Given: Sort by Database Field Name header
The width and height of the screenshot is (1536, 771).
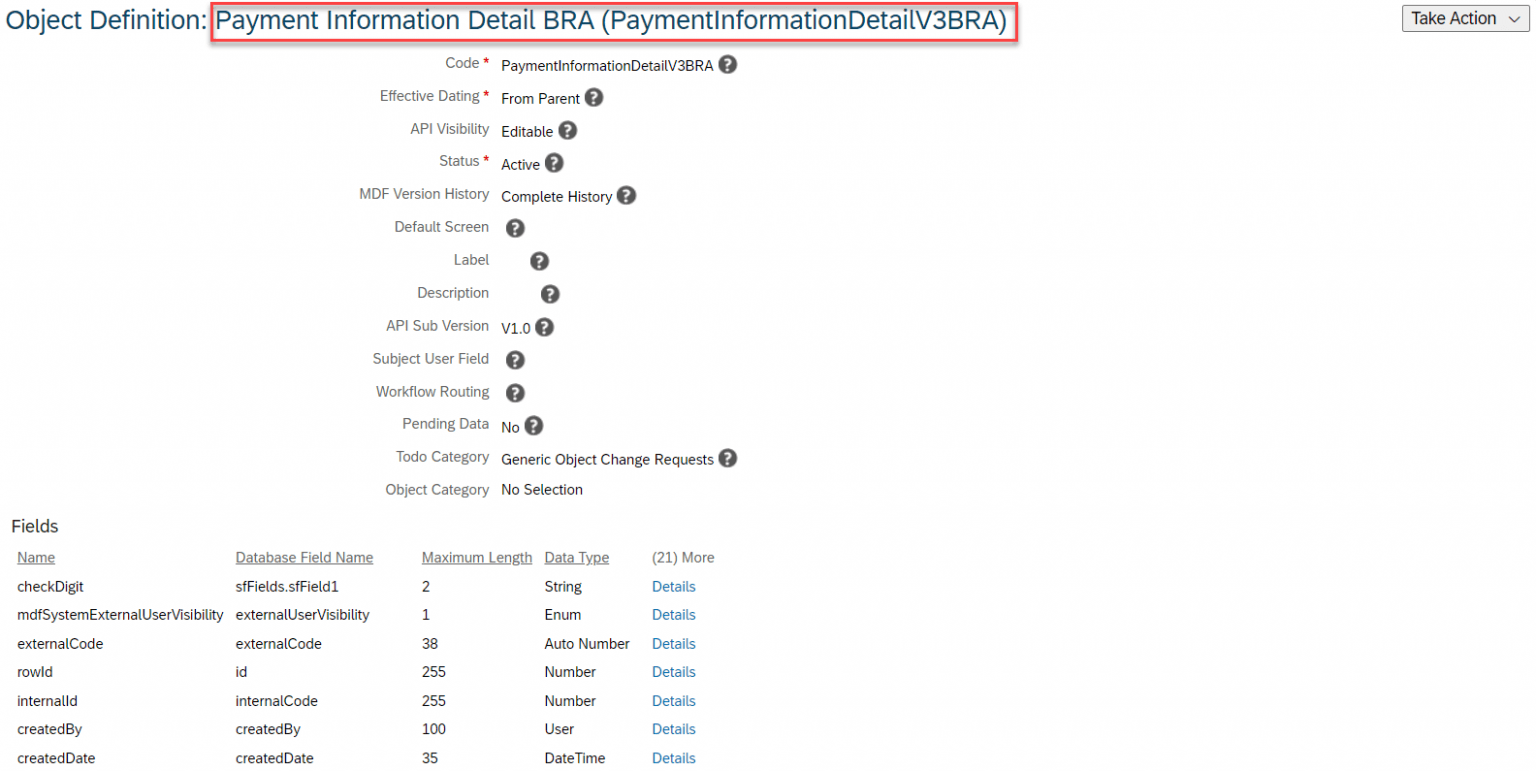Looking at the screenshot, I should (304, 558).
